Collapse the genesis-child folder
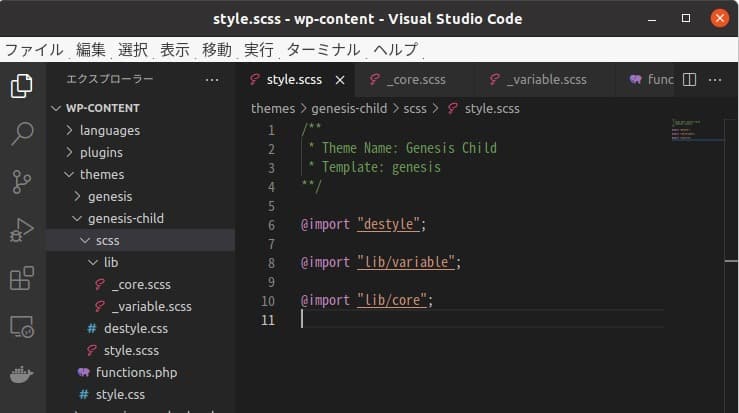This screenshot has height=413, width=739. click(125, 218)
